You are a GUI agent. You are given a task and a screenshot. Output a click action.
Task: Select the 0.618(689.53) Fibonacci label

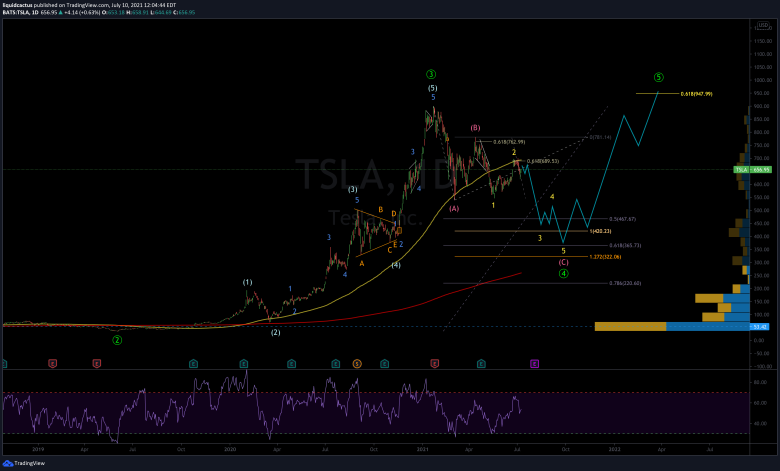[x=543, y=161]
